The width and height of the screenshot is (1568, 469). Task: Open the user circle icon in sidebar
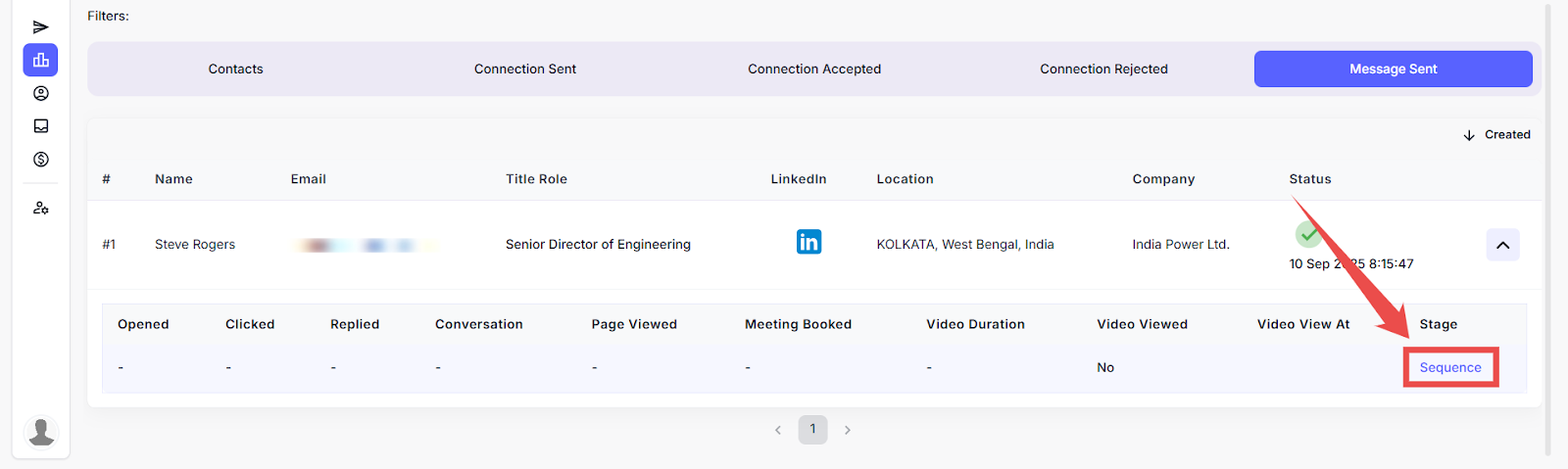(x=40, y=94)
